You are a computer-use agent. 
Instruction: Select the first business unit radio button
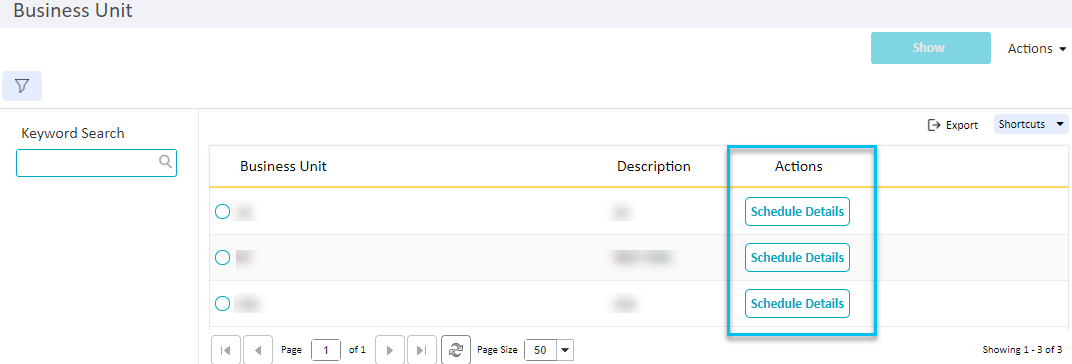click(x=222, y=212)
